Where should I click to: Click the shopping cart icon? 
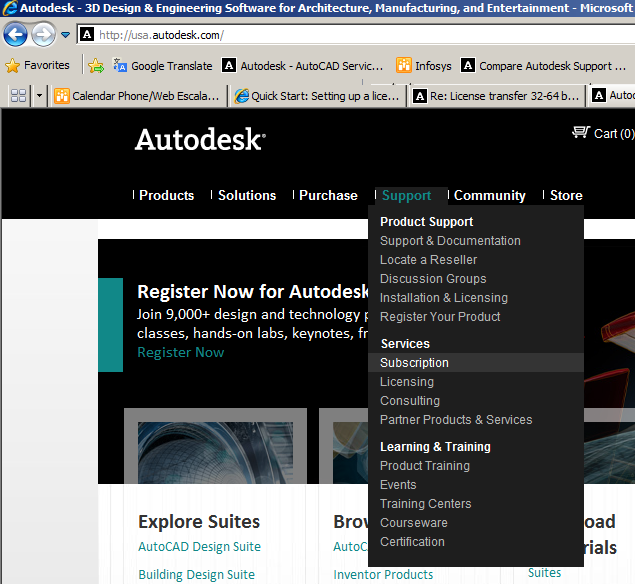[581, 132]
